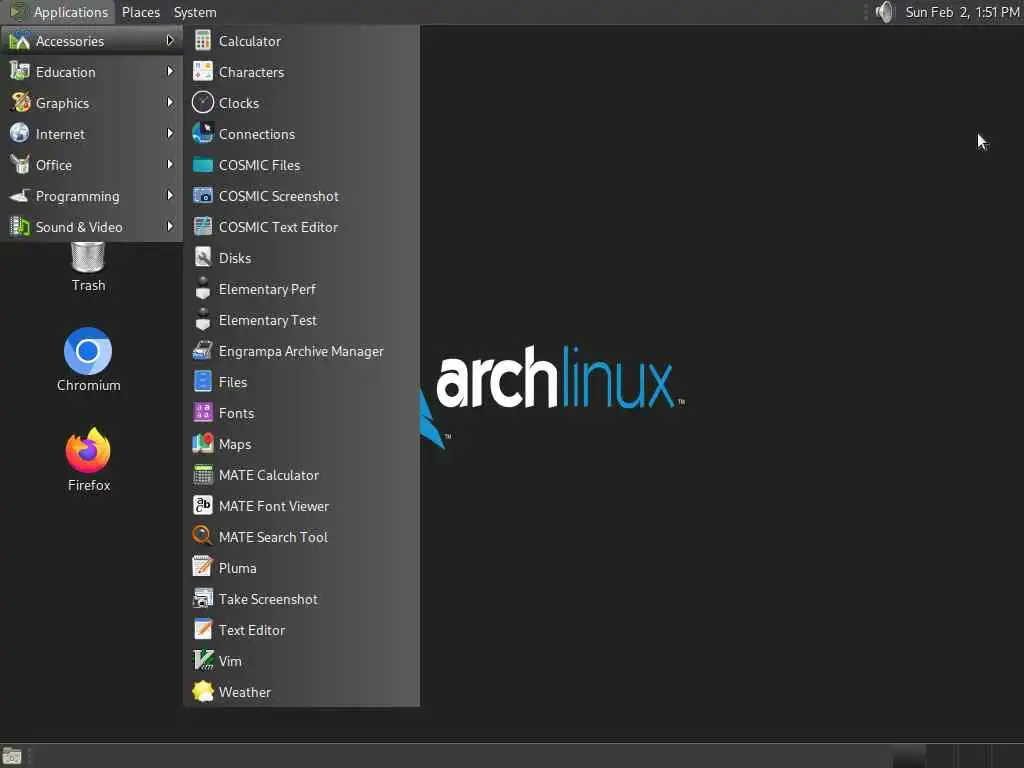Expand the Accessories submenu arrow
The width and height of the screenshot is (1024, 768).
click(x=170, y=40)
